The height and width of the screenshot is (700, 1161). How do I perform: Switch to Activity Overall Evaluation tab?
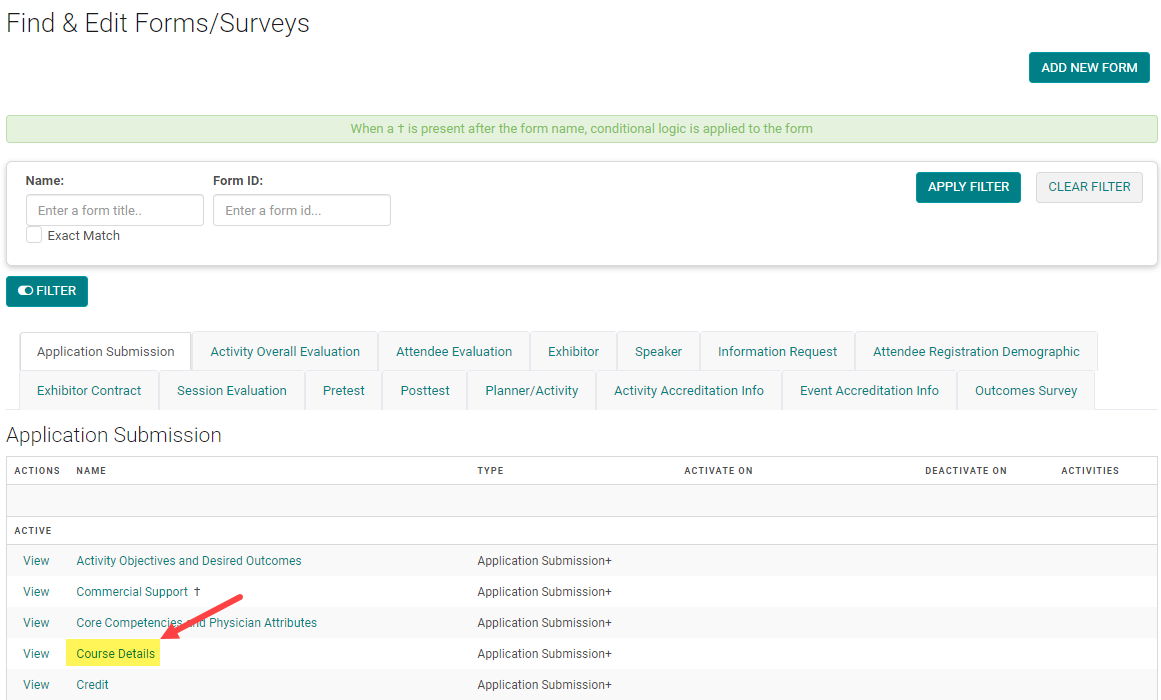[285, 352]
